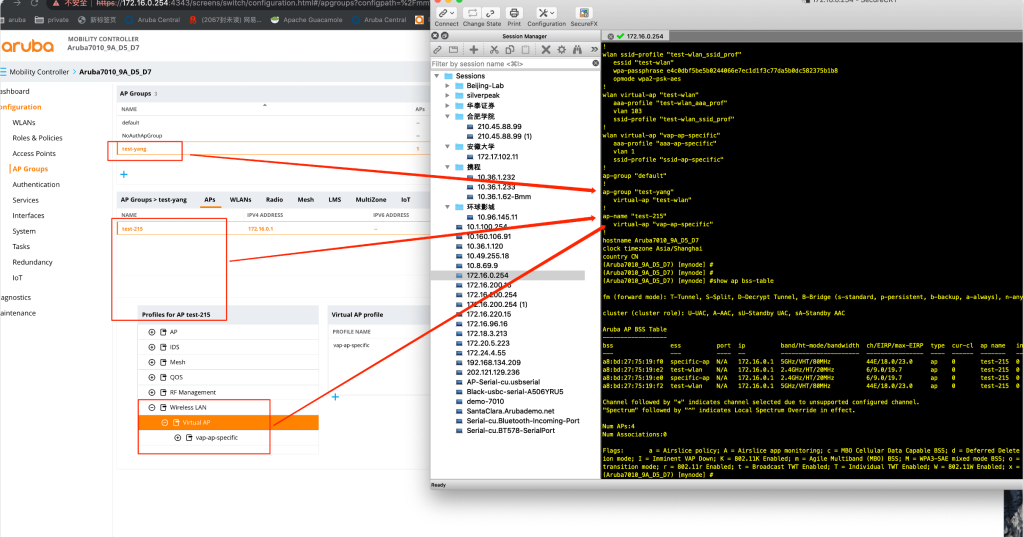Click the hamburger menu next to Mobility Controller
Screen dimensions: 1024x537
click(3, 72)
